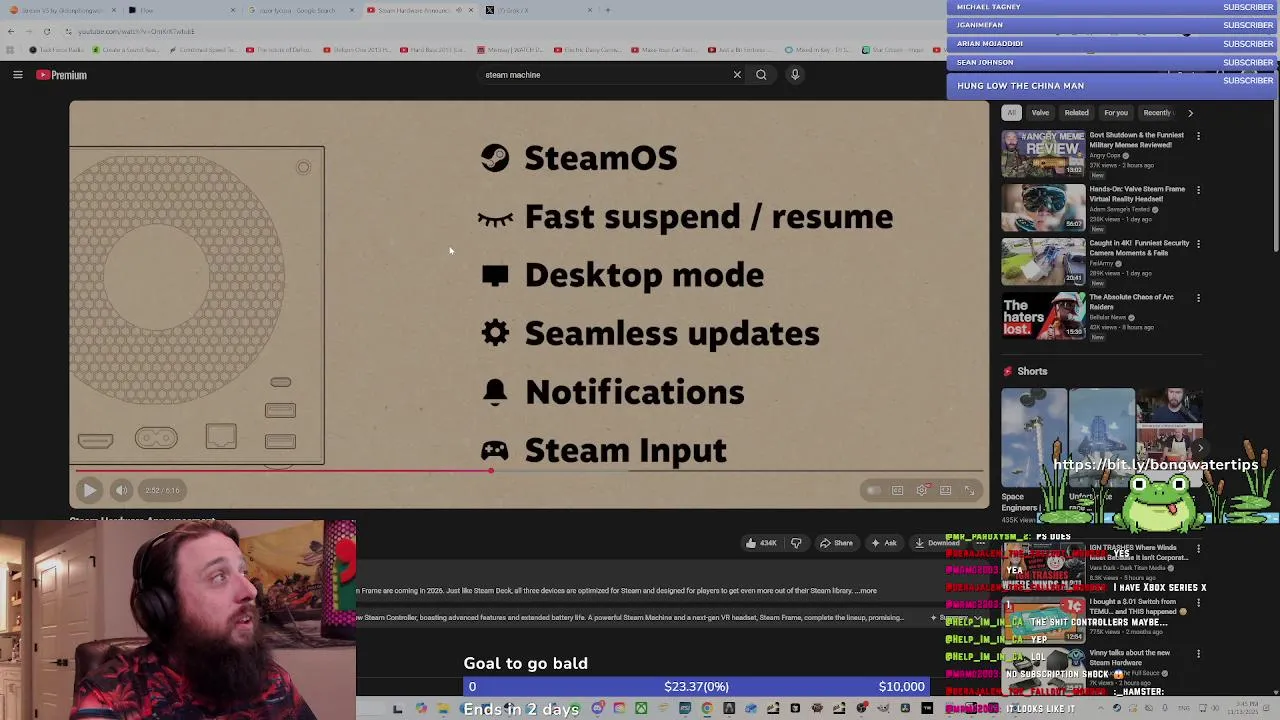
Task: Open the 'Electric Daisy Carnival' bookmark
Action: click(x=587, y=50)
